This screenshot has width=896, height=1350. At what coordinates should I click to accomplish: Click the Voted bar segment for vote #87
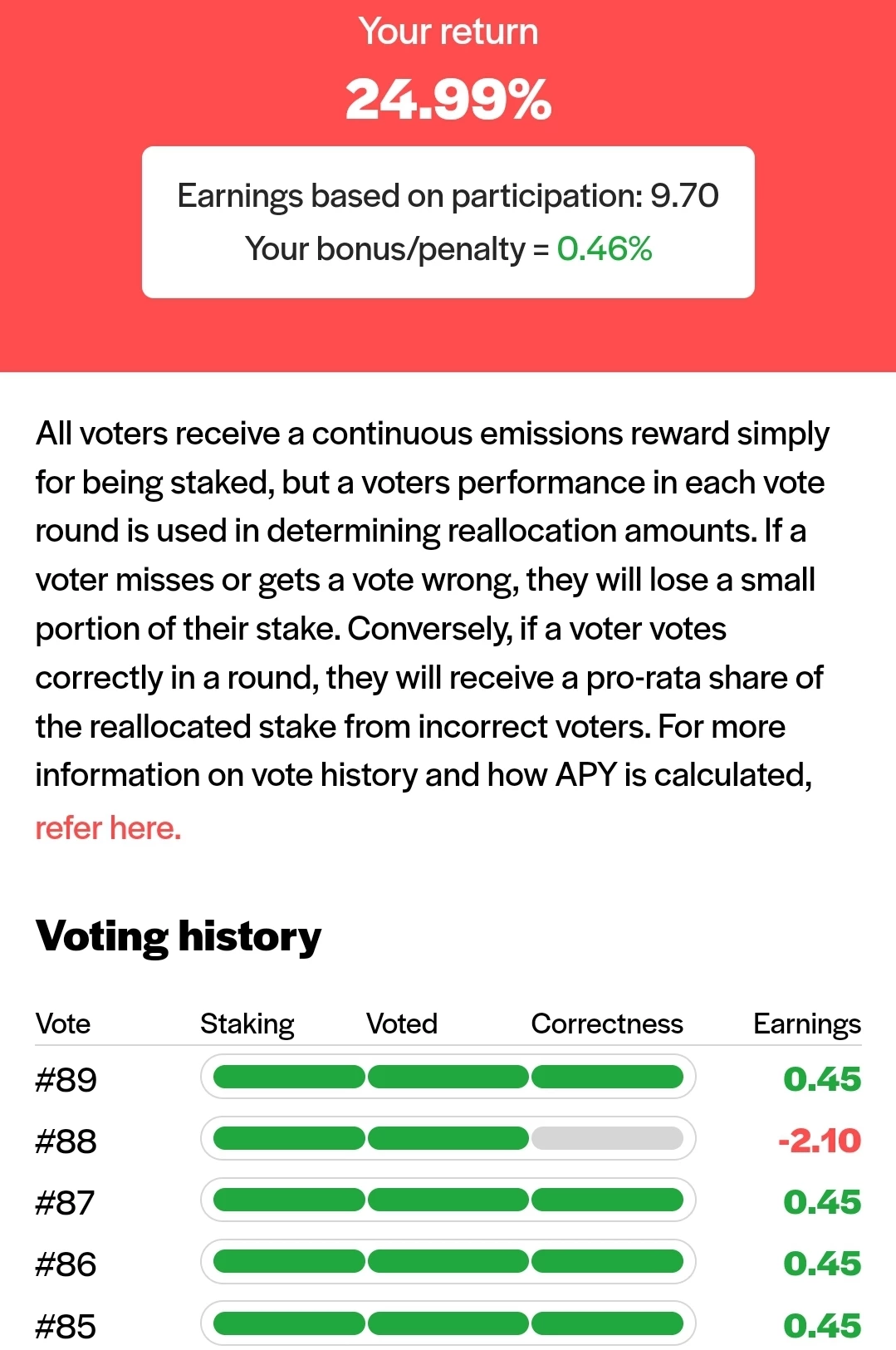[448, 1200]
